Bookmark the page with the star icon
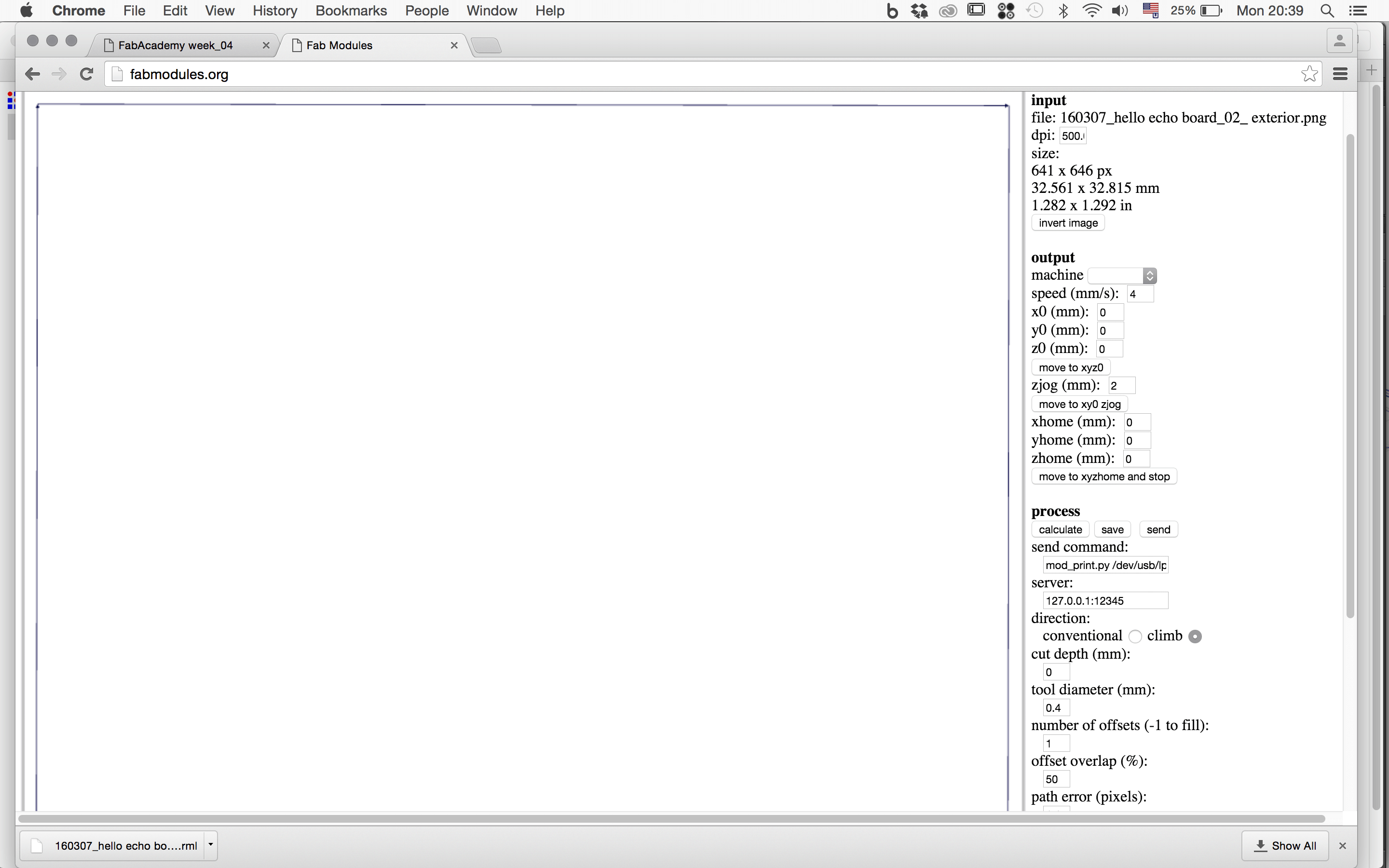The height and width of the screenshot is (868, 1389). point(1309,74)
